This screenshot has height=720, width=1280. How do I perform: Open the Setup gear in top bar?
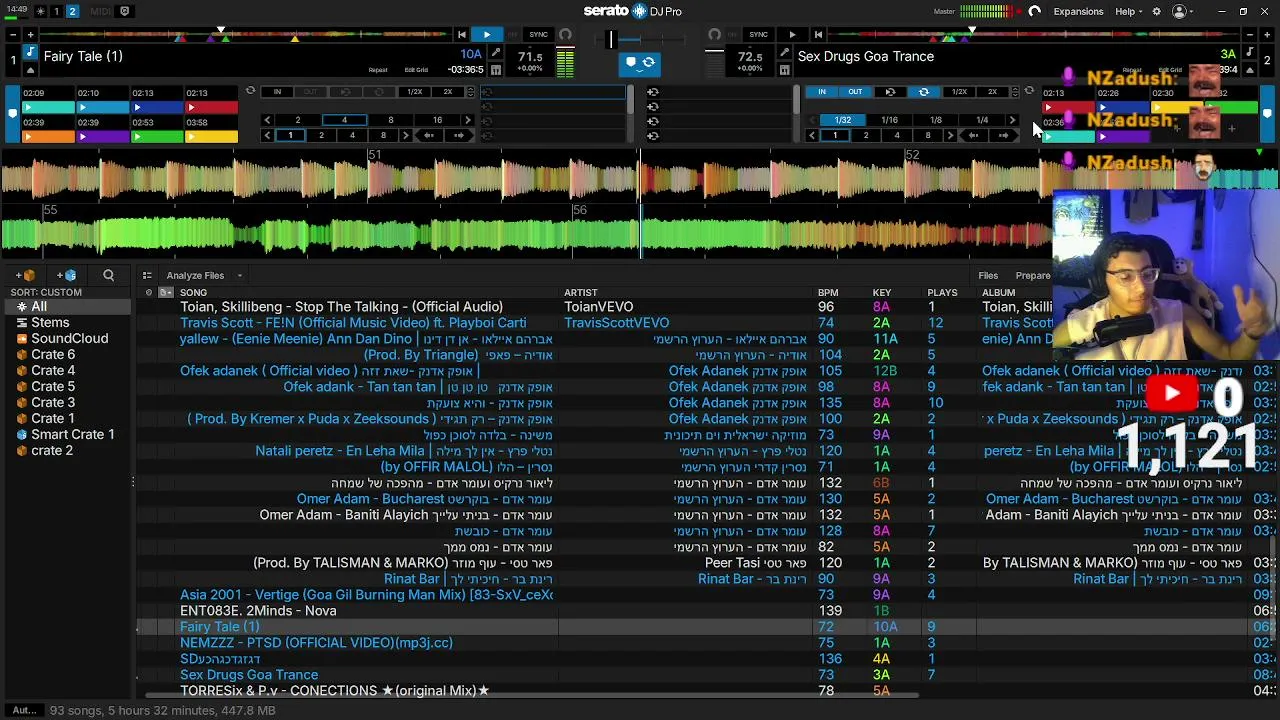(1157, 11)
